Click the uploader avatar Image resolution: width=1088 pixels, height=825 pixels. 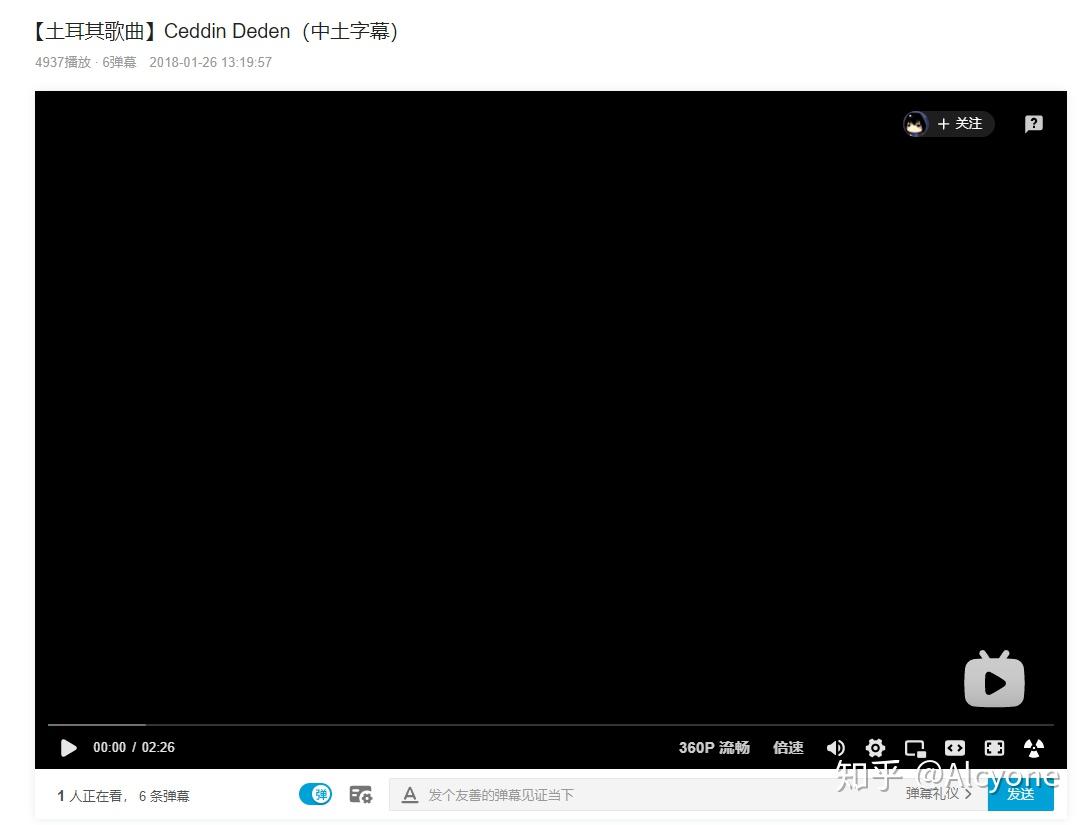(916, 123)
